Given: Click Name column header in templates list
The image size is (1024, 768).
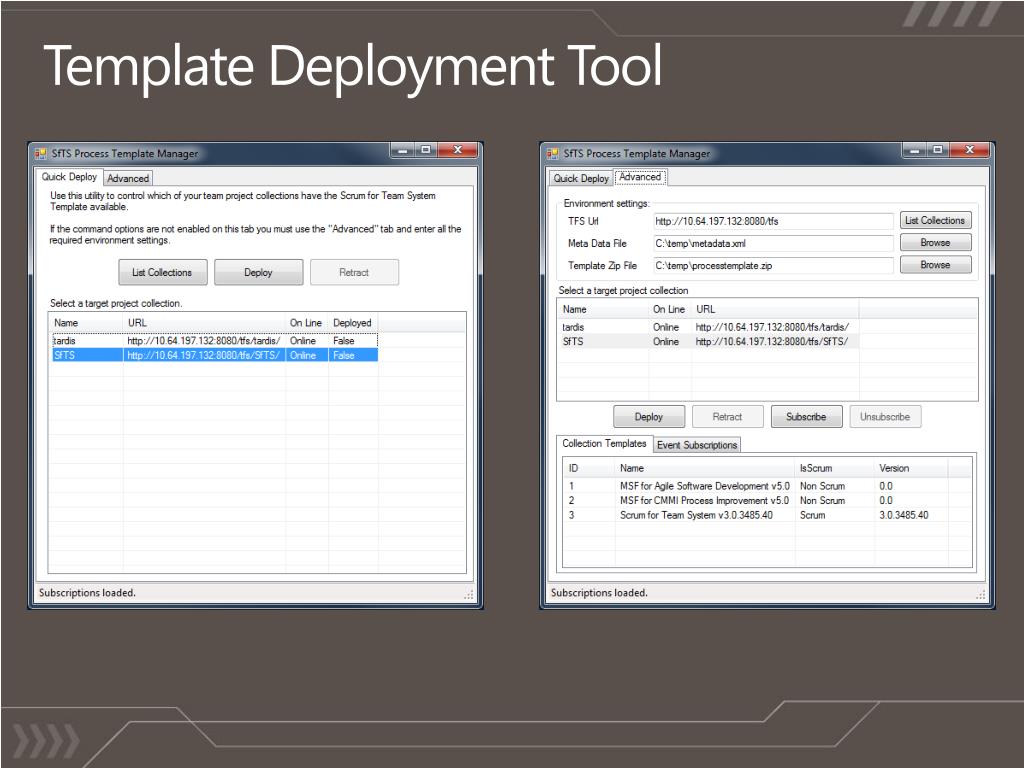Looking at the screenshot, I should [705, 468].
